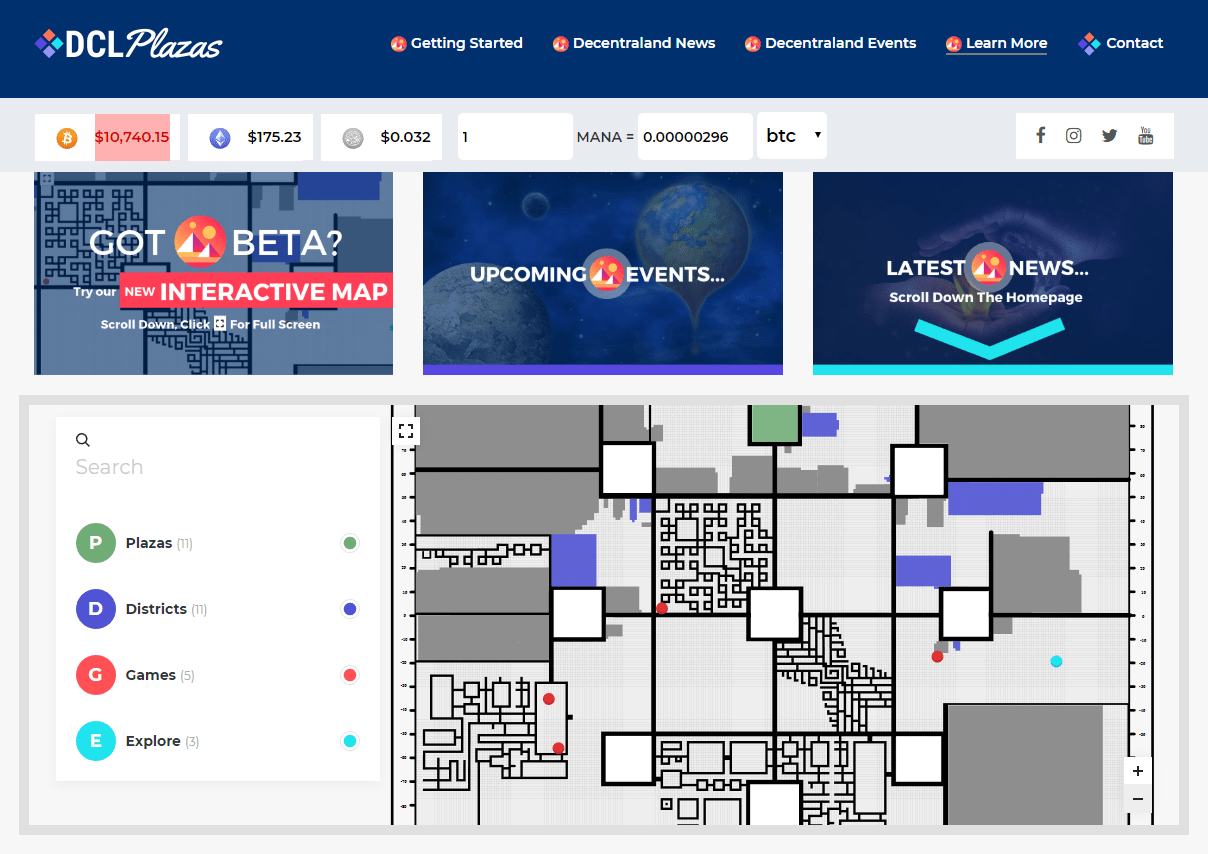Select the Explore category label
Viewport: 1208px width, 854px height.
pos(153,741)
